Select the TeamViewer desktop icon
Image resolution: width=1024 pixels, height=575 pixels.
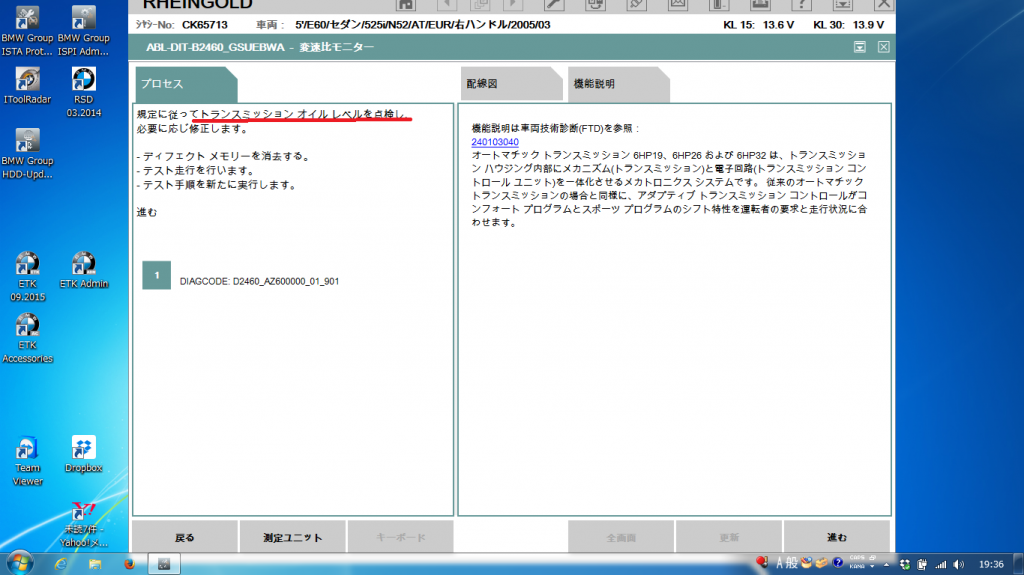[x=27, y=461]
